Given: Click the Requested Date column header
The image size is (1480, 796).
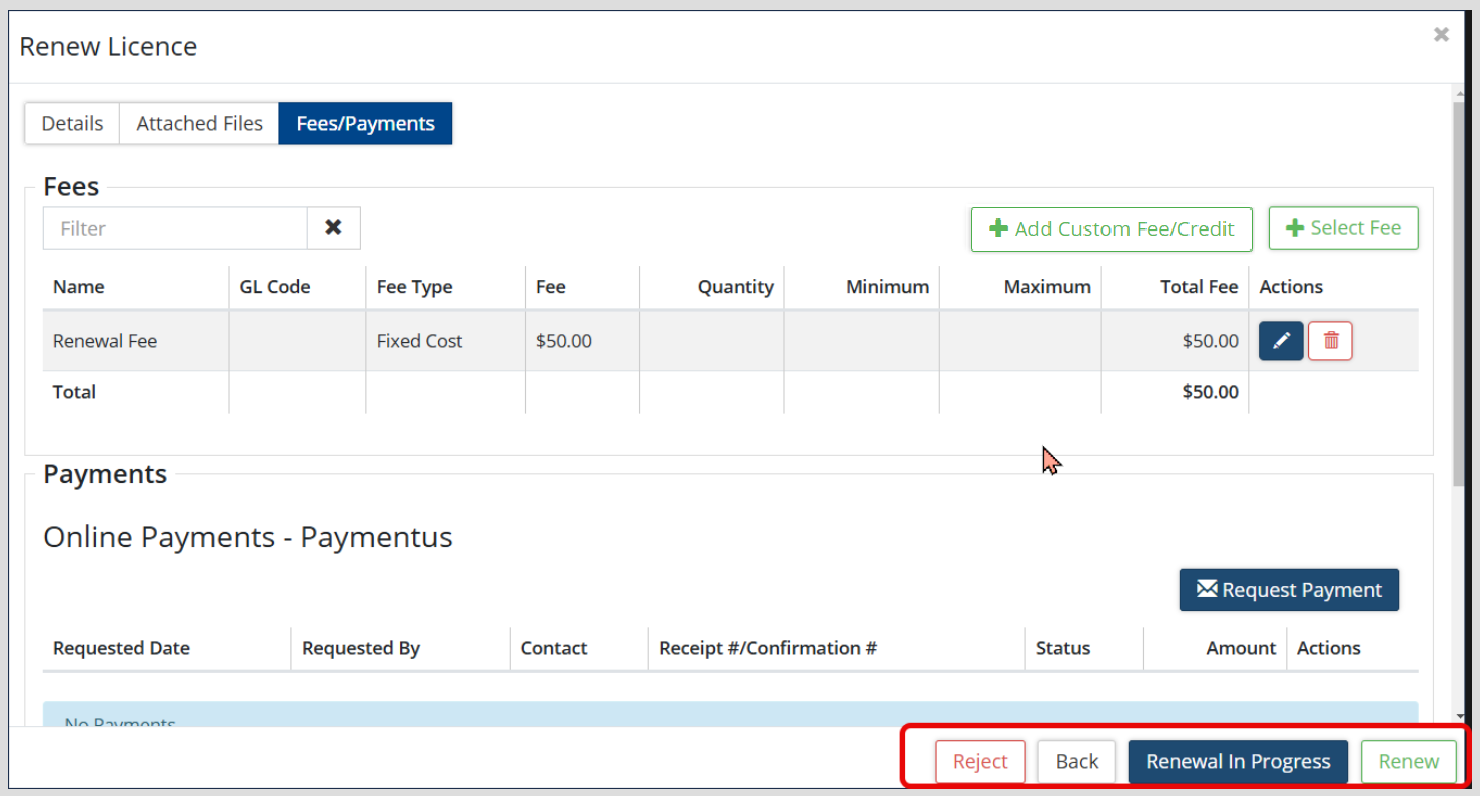Looking at the screenshot, I should tap(121, 648).
